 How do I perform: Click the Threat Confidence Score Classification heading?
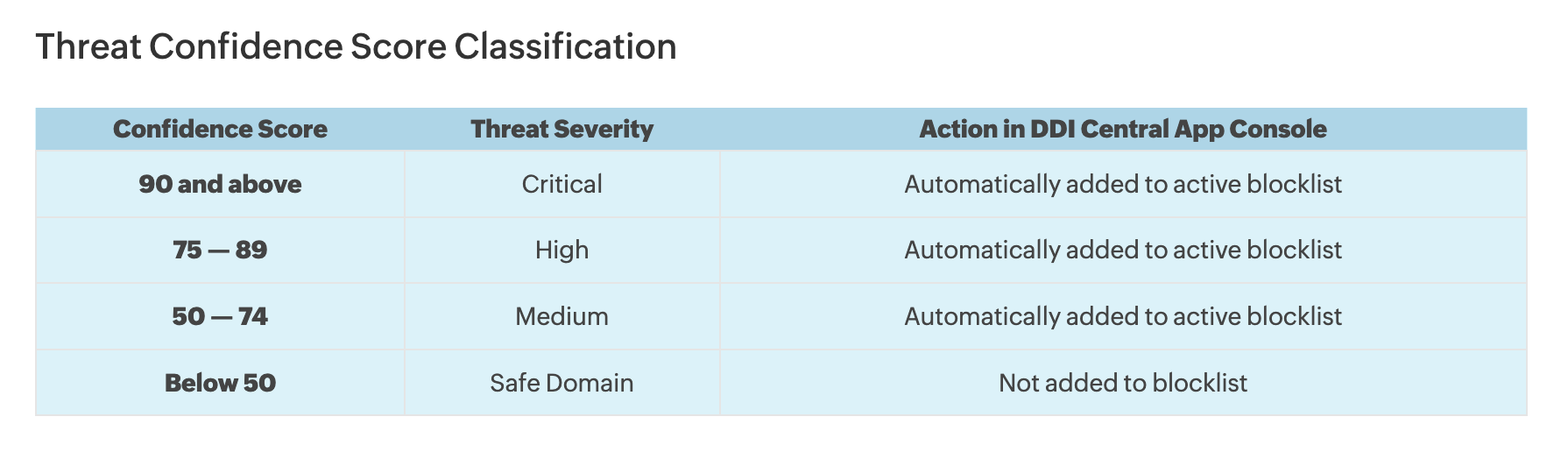point(356,46)
